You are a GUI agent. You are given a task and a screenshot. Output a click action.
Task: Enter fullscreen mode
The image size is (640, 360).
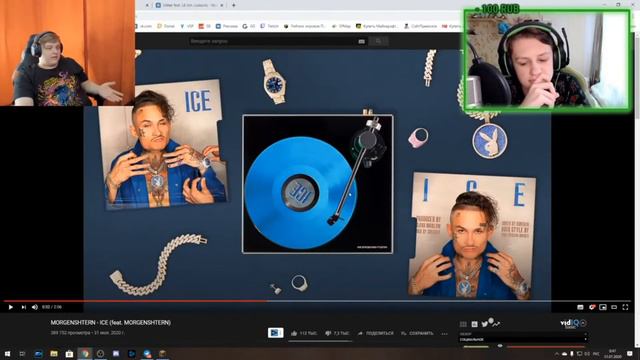point(625,307)
